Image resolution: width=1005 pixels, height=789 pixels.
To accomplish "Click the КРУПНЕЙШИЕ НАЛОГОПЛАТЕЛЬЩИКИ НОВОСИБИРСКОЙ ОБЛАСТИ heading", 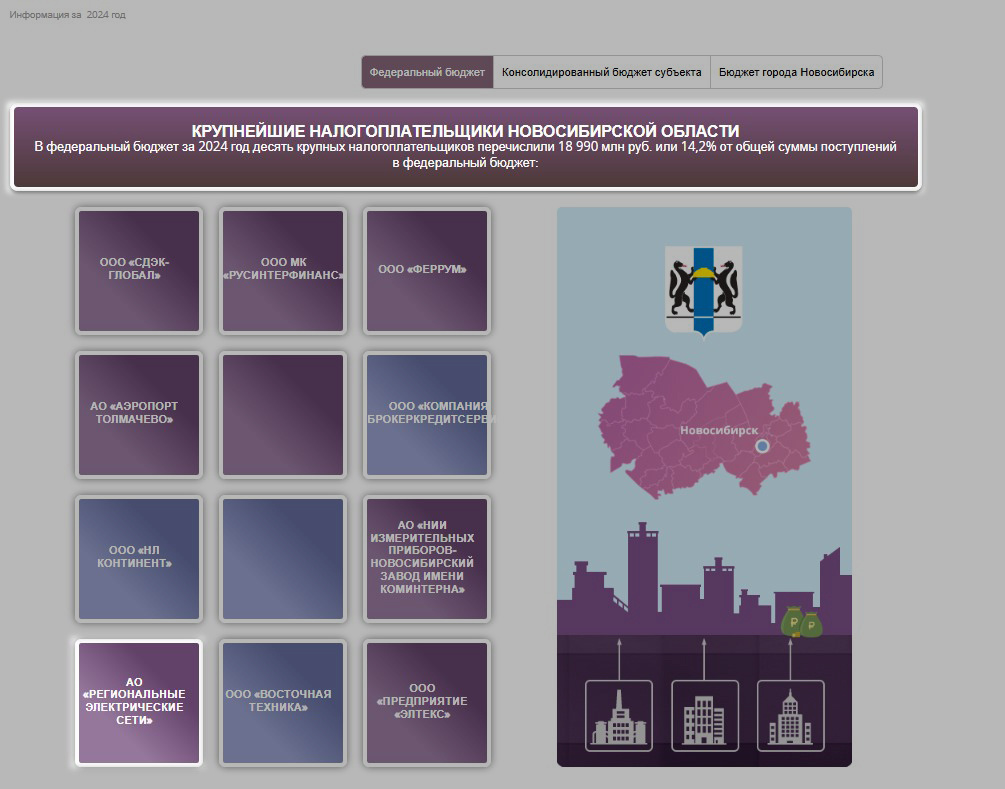I will click(465, 131).
